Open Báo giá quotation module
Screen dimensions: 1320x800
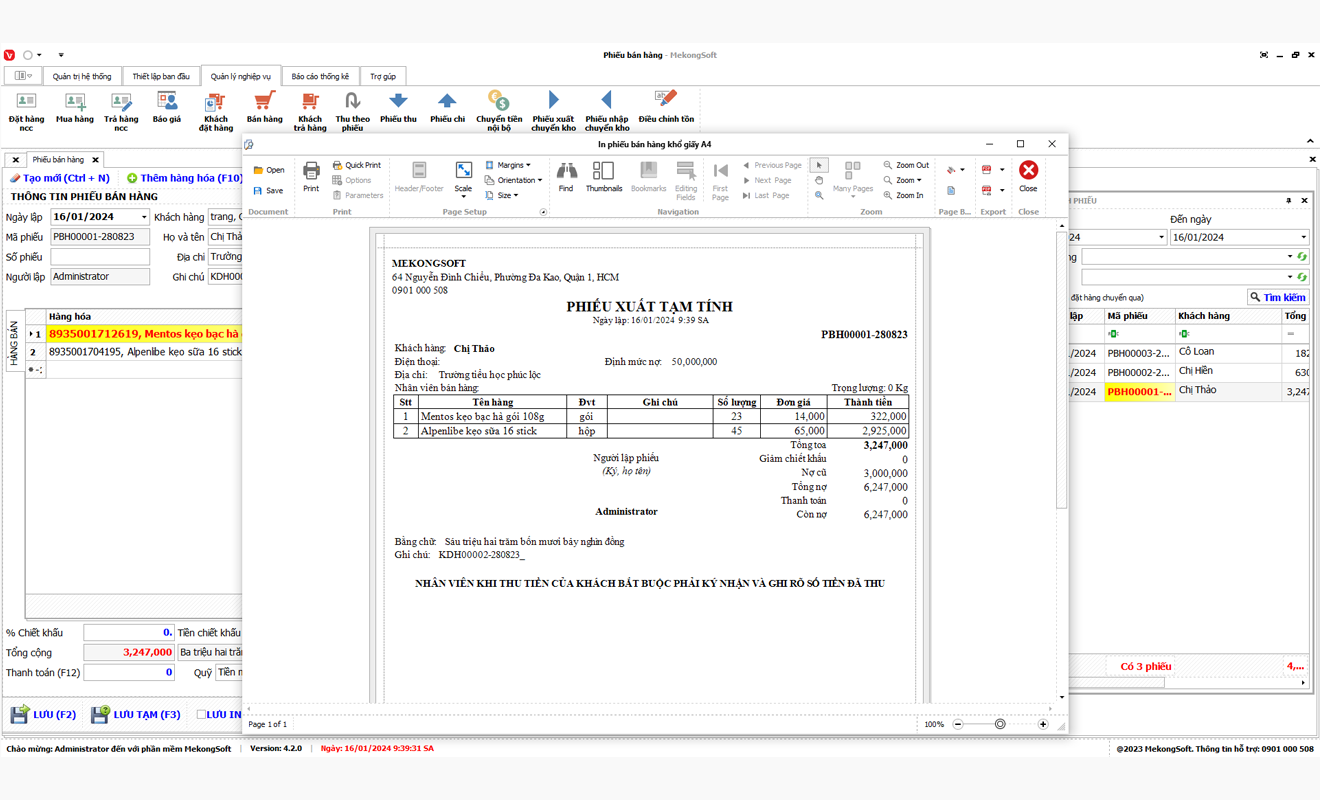pos(167,108)
